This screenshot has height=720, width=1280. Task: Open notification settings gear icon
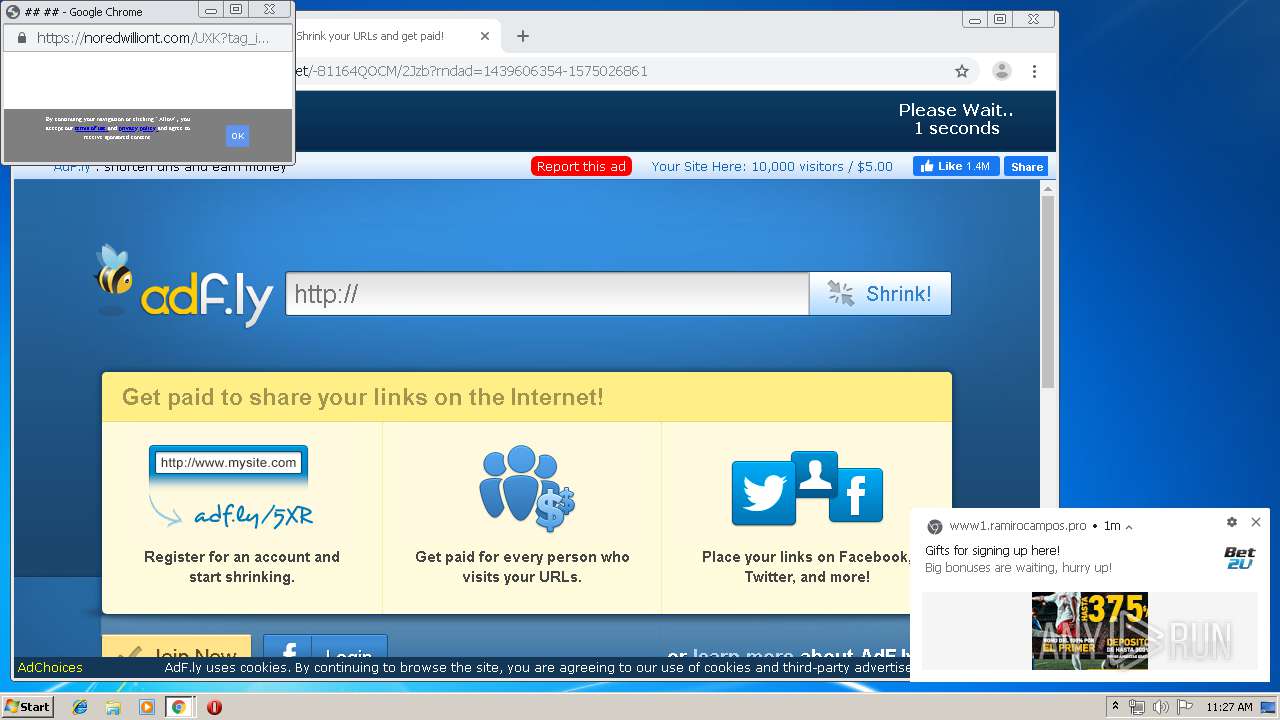pos(1232,522)
